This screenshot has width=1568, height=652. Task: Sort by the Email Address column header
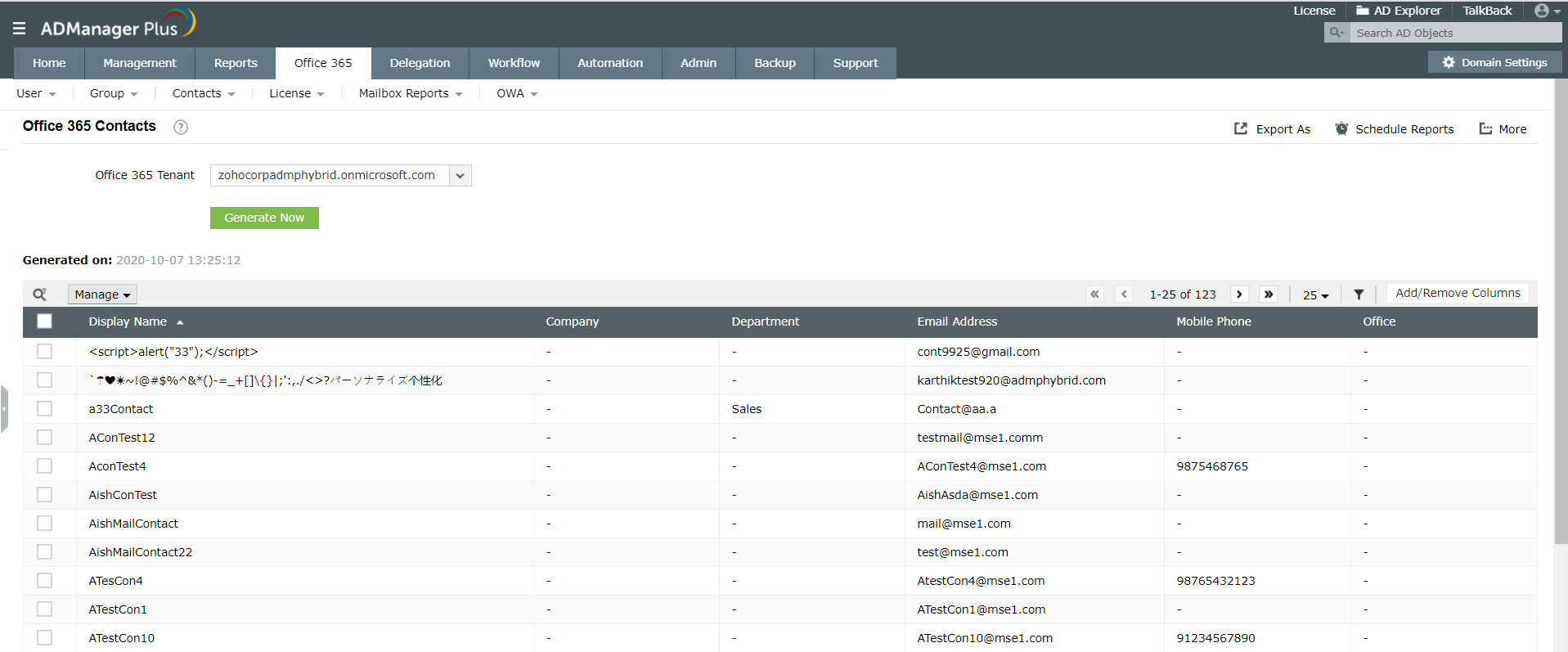[x=957, y=322]
